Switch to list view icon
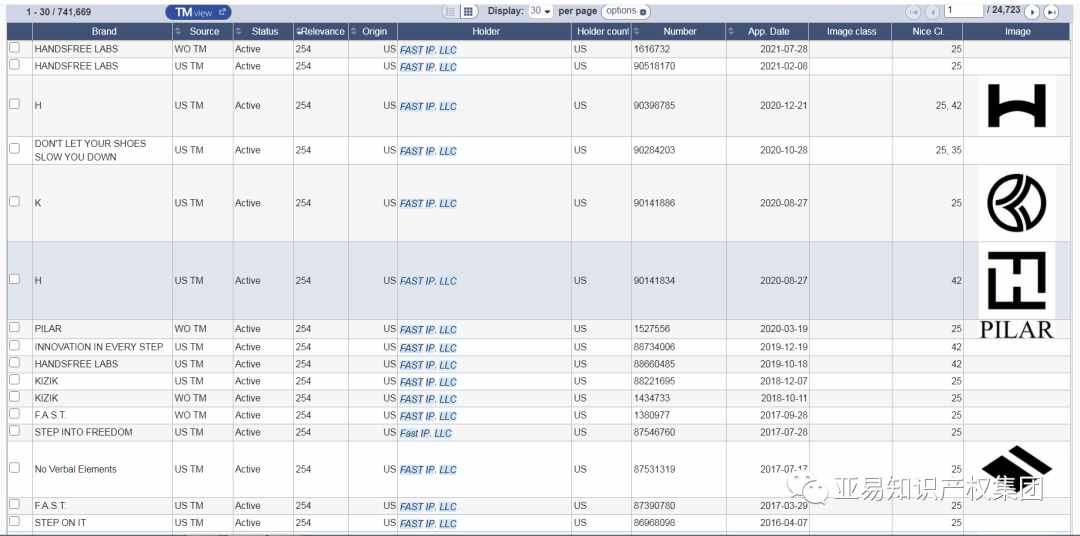1080x536 pixels. [x=451, y=12]
